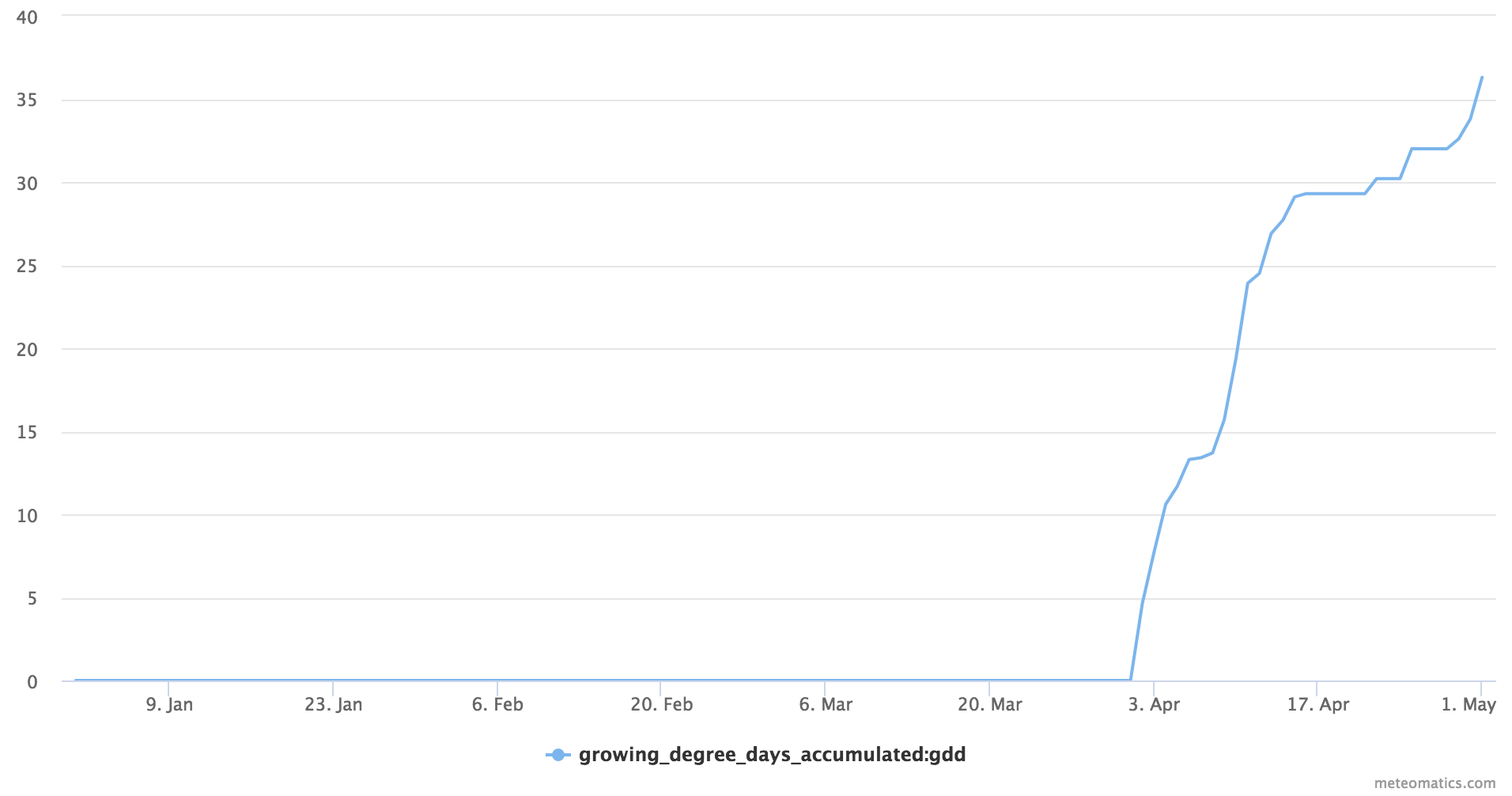Click the flat zero line at 6. Feb
Viewport: 1512px width, 796px height.
coord(497,680)
